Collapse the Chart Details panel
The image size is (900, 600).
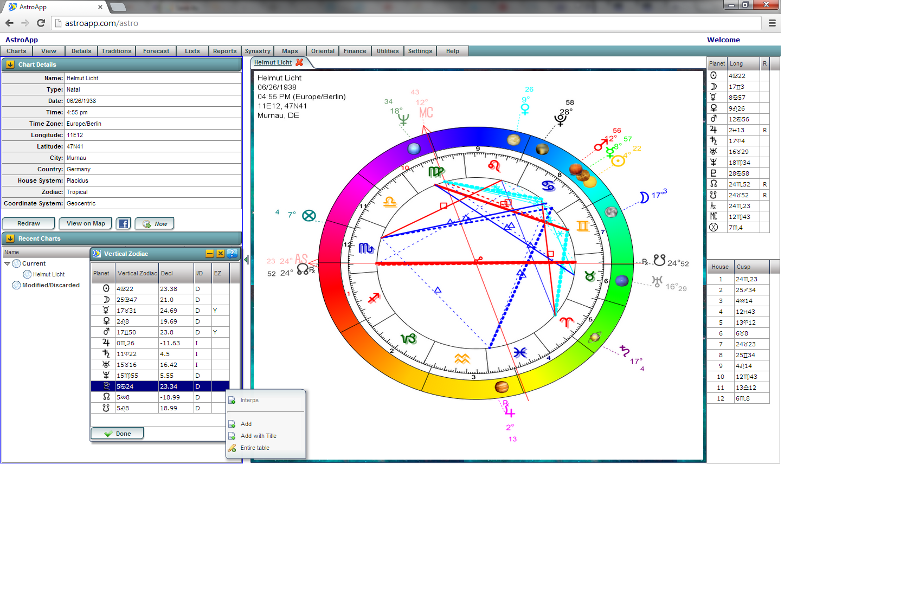coord(9,64)
